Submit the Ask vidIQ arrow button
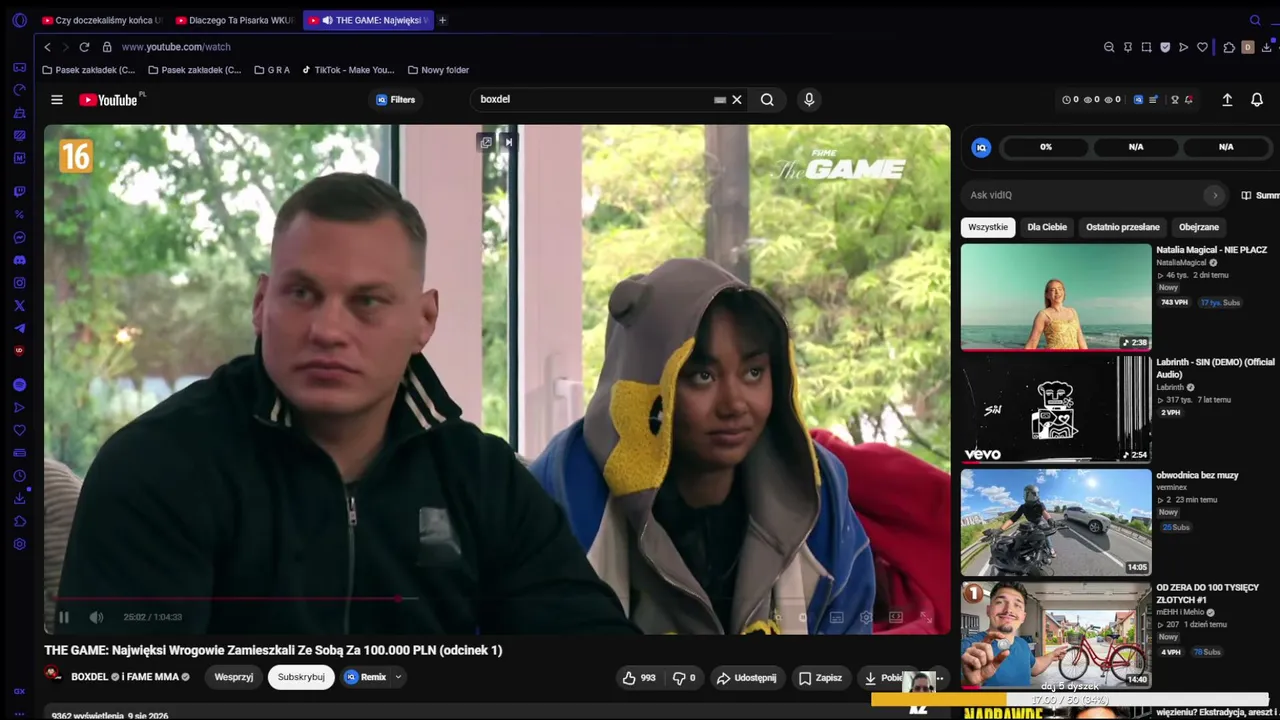 click(x=1215, y=195)
